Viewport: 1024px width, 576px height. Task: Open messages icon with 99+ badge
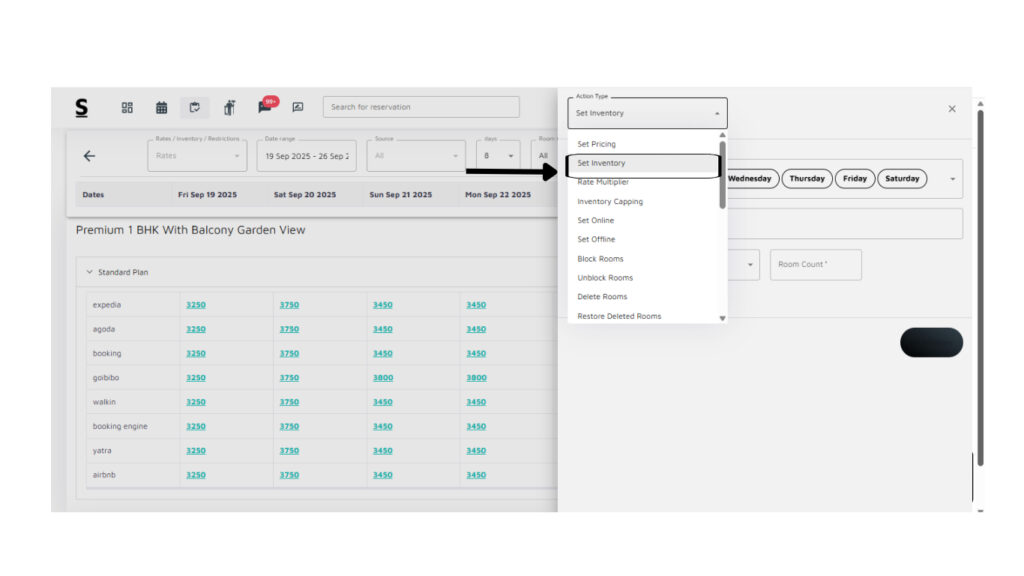click(265, 107)
